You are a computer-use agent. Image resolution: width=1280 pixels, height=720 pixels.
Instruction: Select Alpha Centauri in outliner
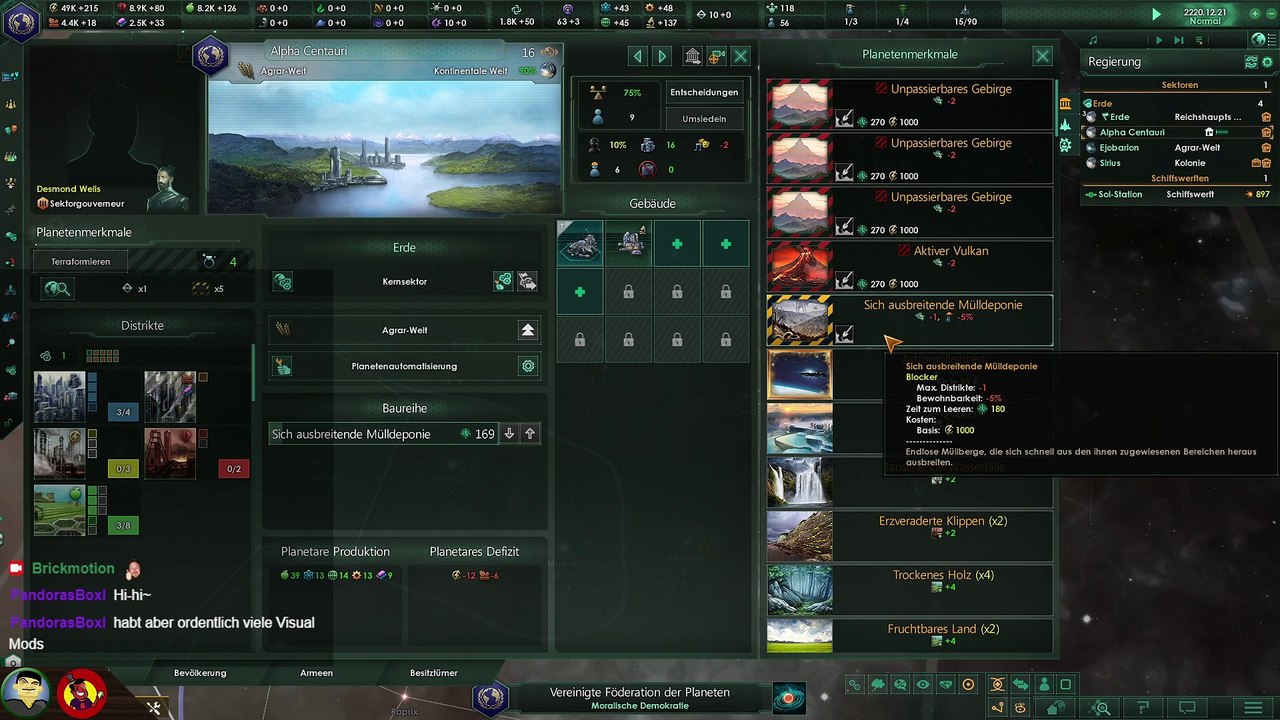coord(1179,132)
